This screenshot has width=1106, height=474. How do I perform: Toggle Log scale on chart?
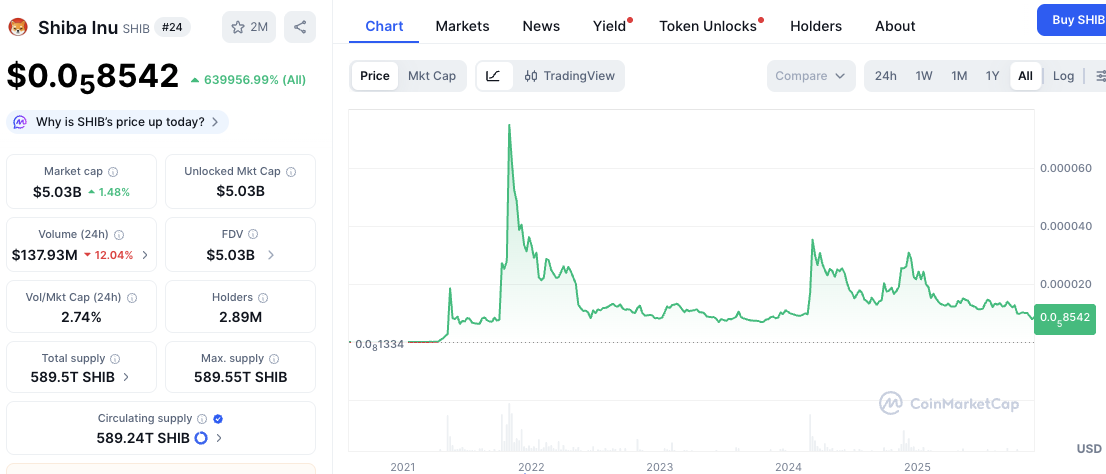[x=1063, y=76]
